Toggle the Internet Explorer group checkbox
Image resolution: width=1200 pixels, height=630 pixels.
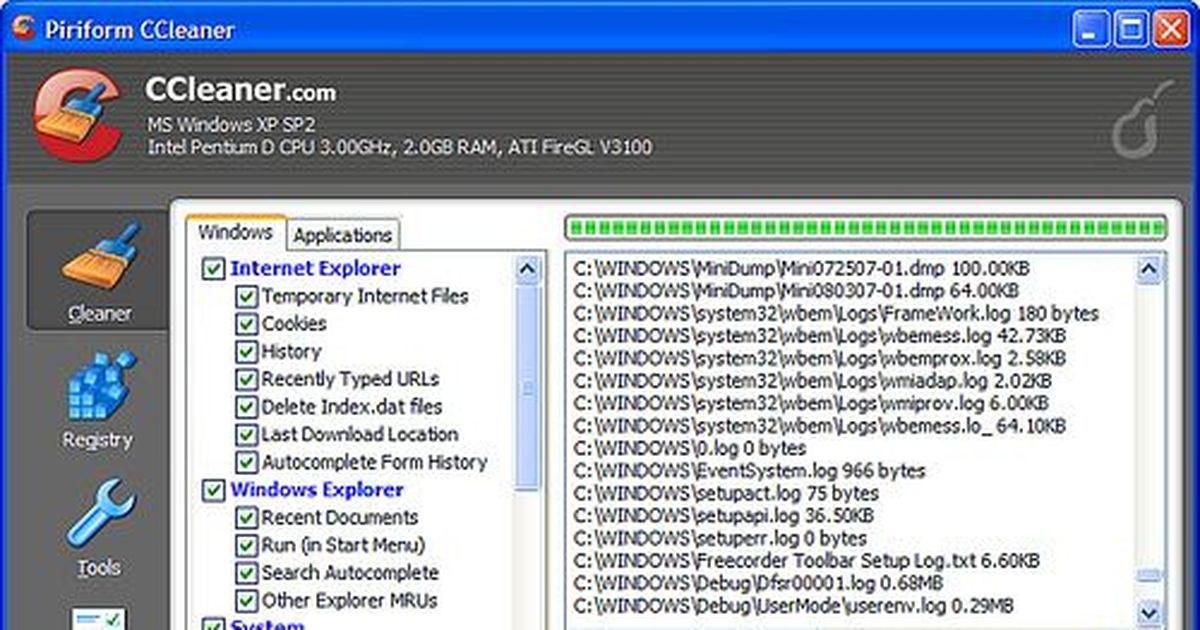213,269
